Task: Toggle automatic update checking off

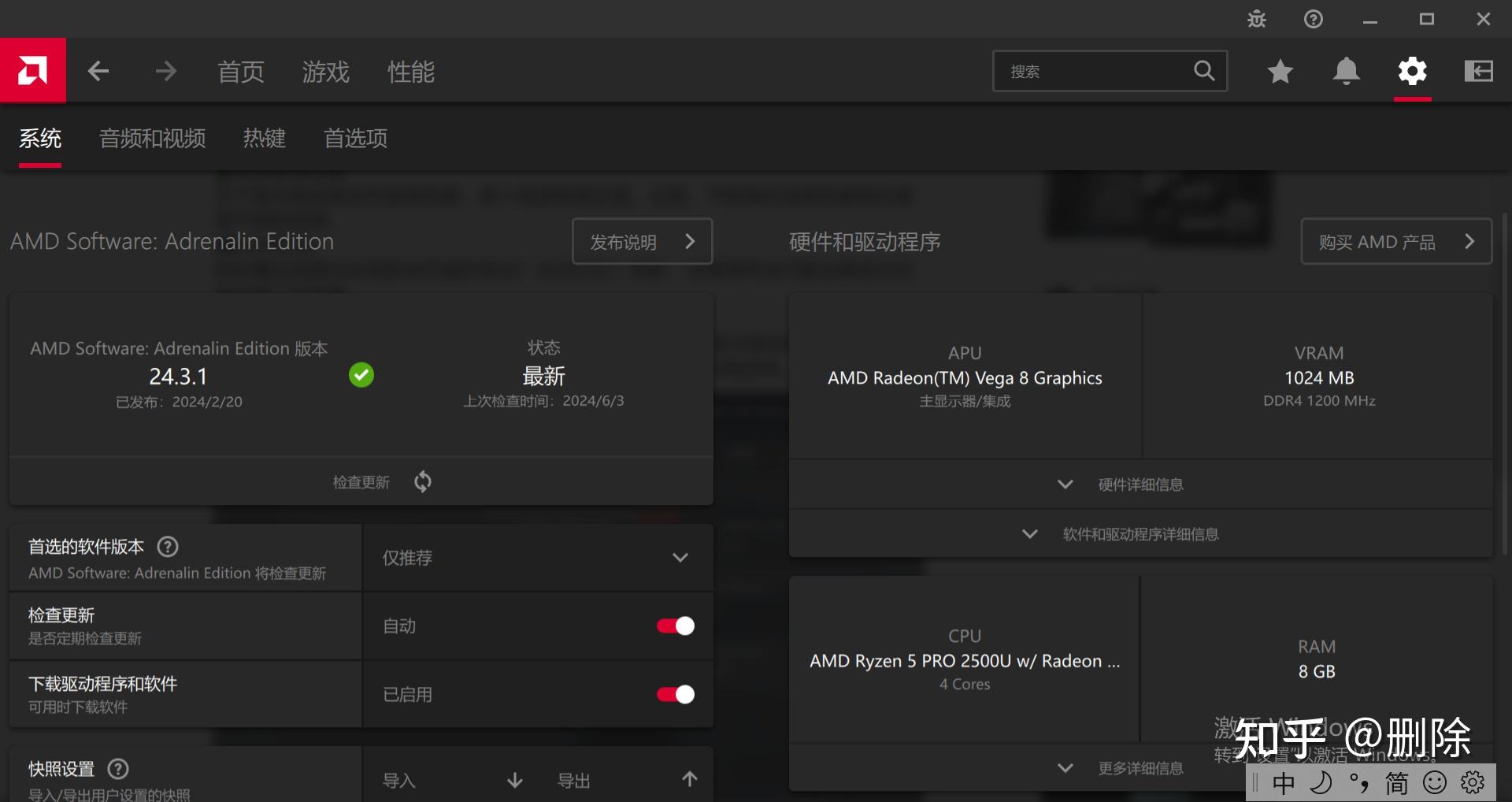Action: [x=675, y=626]
